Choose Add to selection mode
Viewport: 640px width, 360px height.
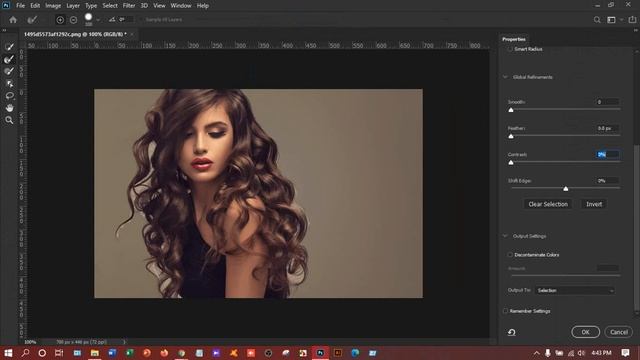coord(60,20)
